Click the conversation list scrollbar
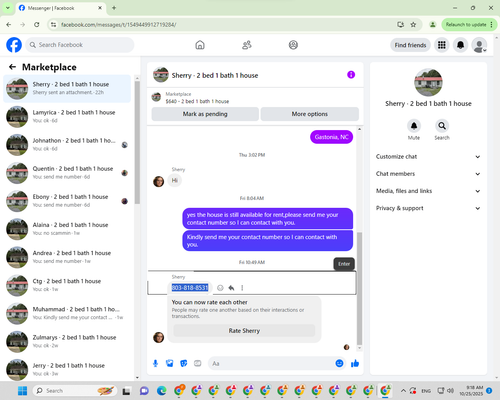Image resolution: width=500 pixels, height=400 pixels. pyautogui.click(x=137, y=142)
